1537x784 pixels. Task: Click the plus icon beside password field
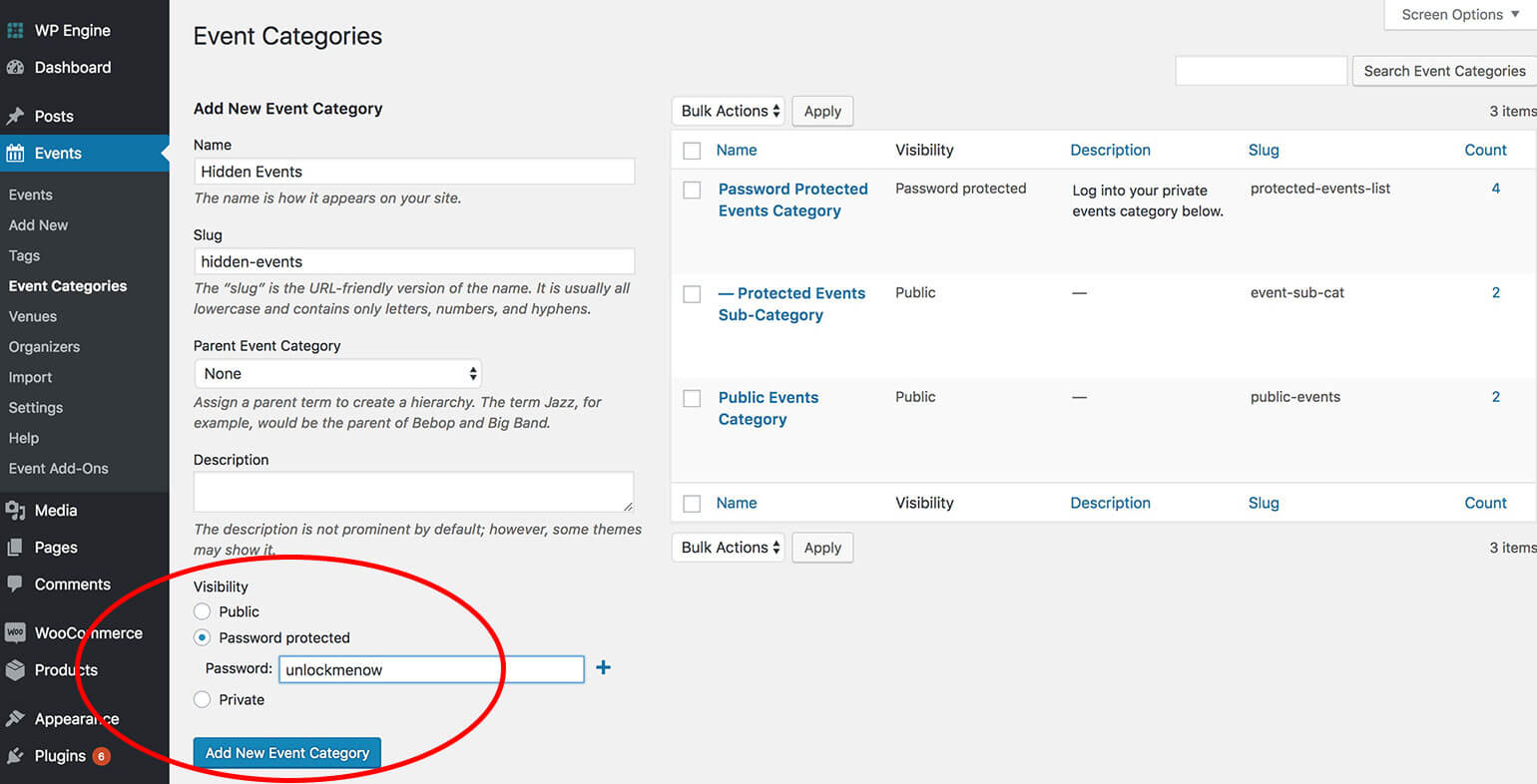(603, 667)
